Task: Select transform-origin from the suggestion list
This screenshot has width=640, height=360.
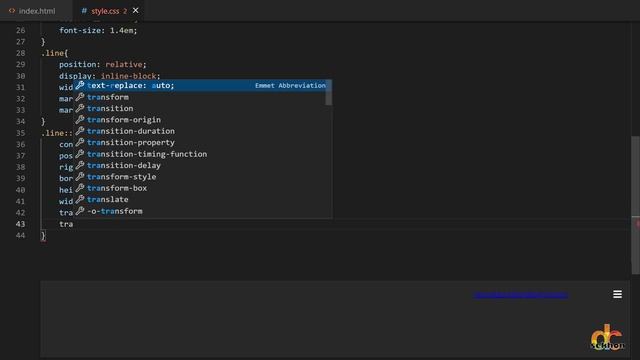Action: click(x=202, y=120)
